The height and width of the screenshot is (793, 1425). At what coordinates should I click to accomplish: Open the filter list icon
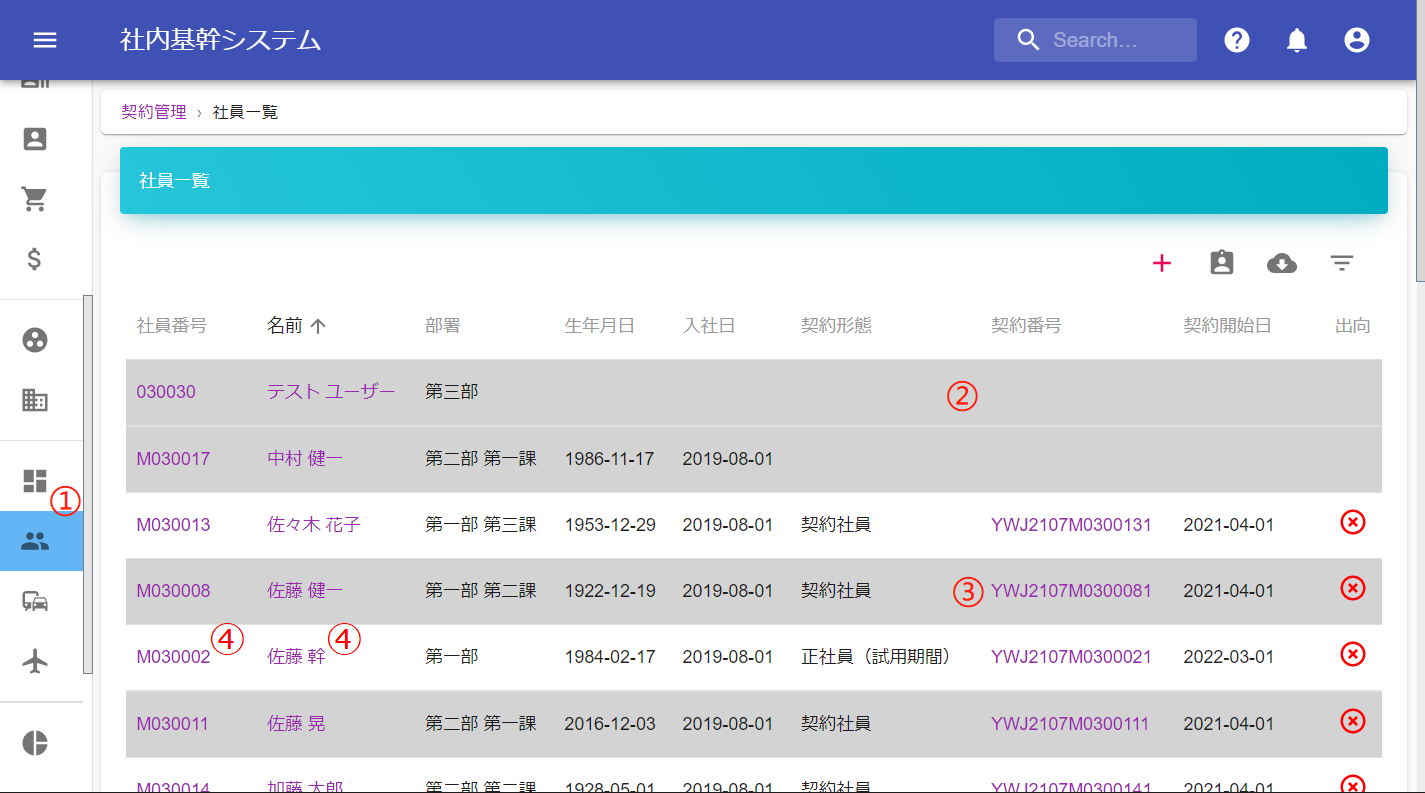click(1341, 263)
